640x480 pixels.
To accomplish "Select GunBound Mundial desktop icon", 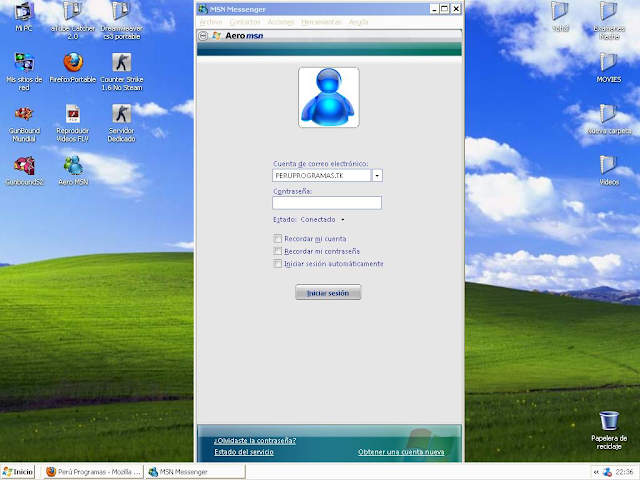I will tap(24, 123).
